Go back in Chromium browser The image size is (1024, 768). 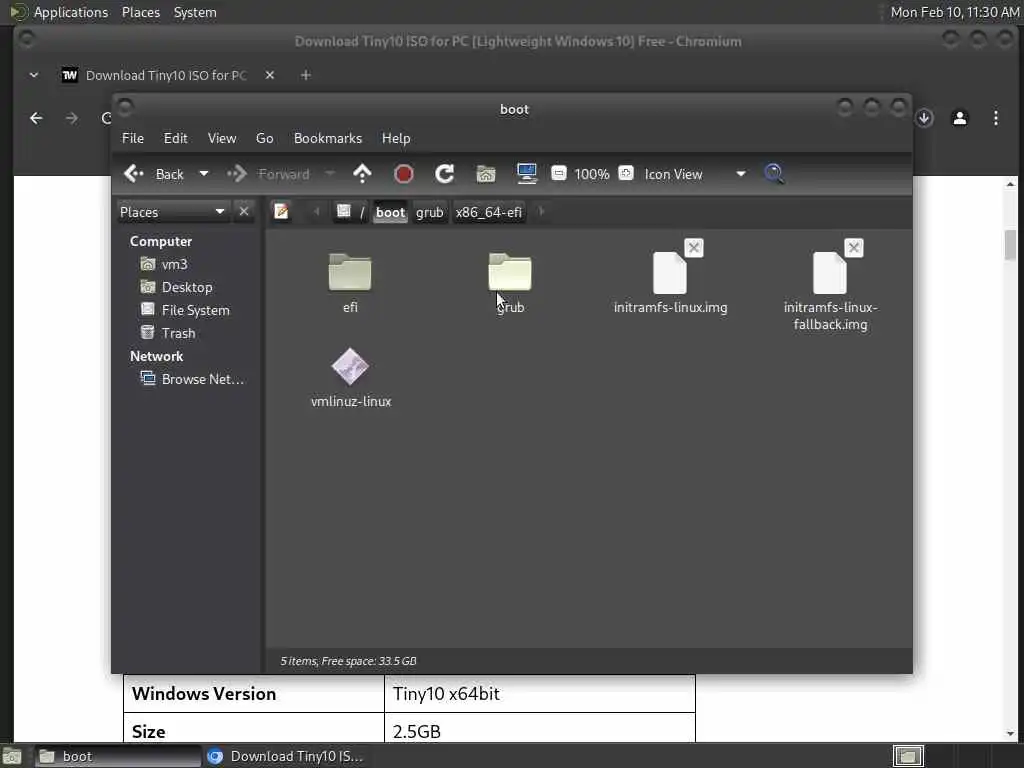[37, 118]
